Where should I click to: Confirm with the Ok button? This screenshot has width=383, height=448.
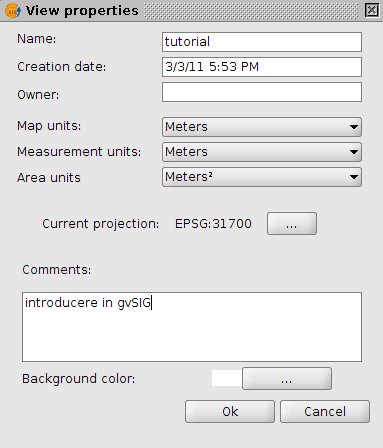(230, 412)
